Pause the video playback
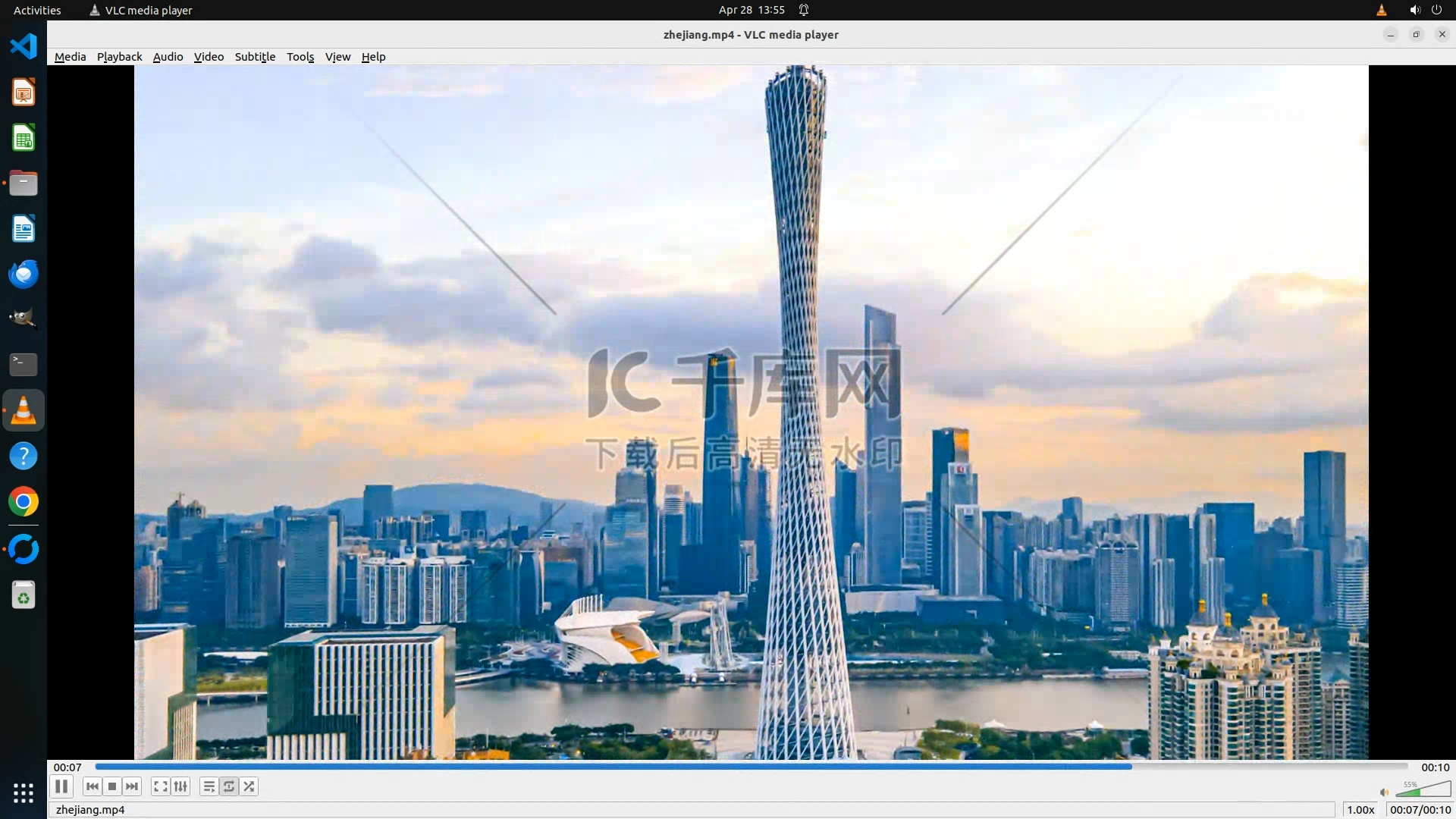The height and width of the screenshot is (819, 1456). pos(61,786)
